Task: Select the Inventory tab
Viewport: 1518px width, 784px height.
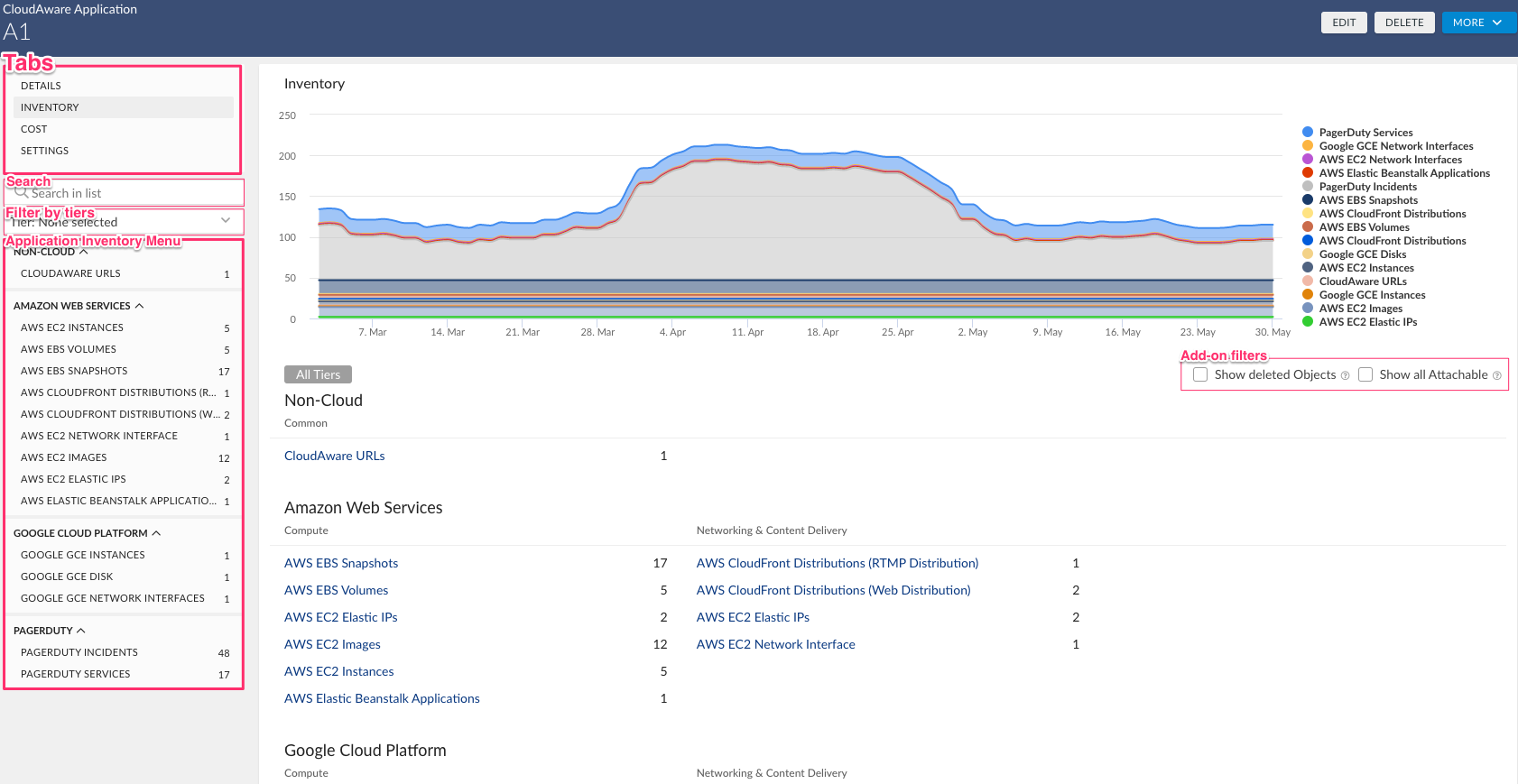Action: (x=124, y=107)
